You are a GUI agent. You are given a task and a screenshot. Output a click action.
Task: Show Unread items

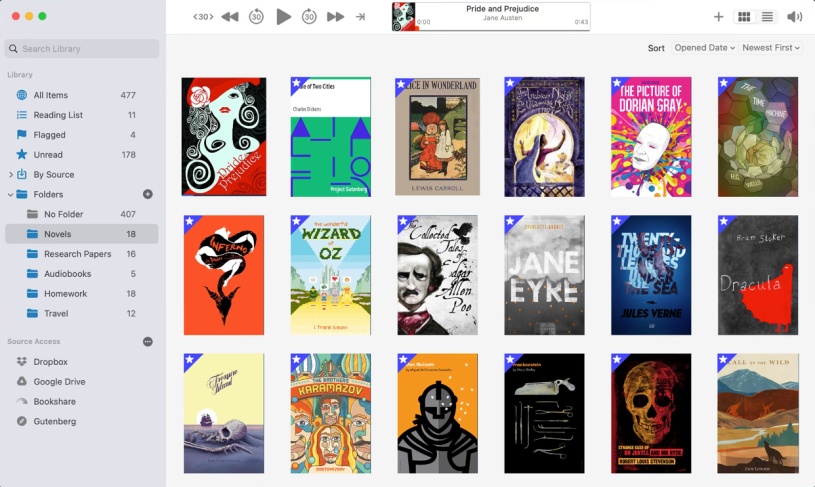pyautogui.click(x=82, y=154)
